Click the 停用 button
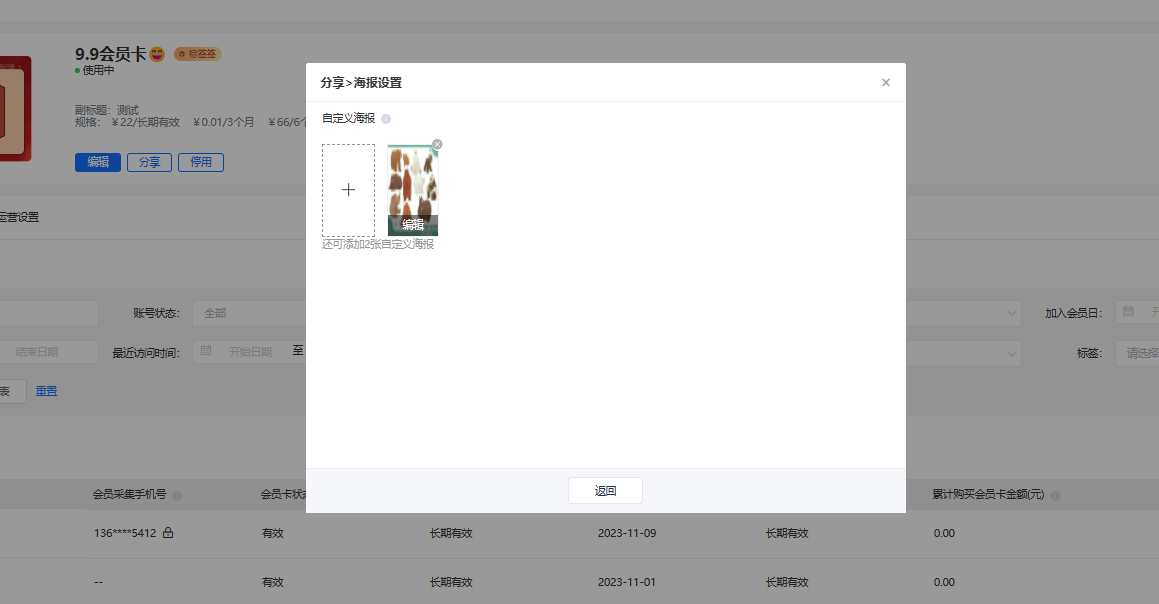This screenshot has height=604, width=1159. (x=201, y=162)
